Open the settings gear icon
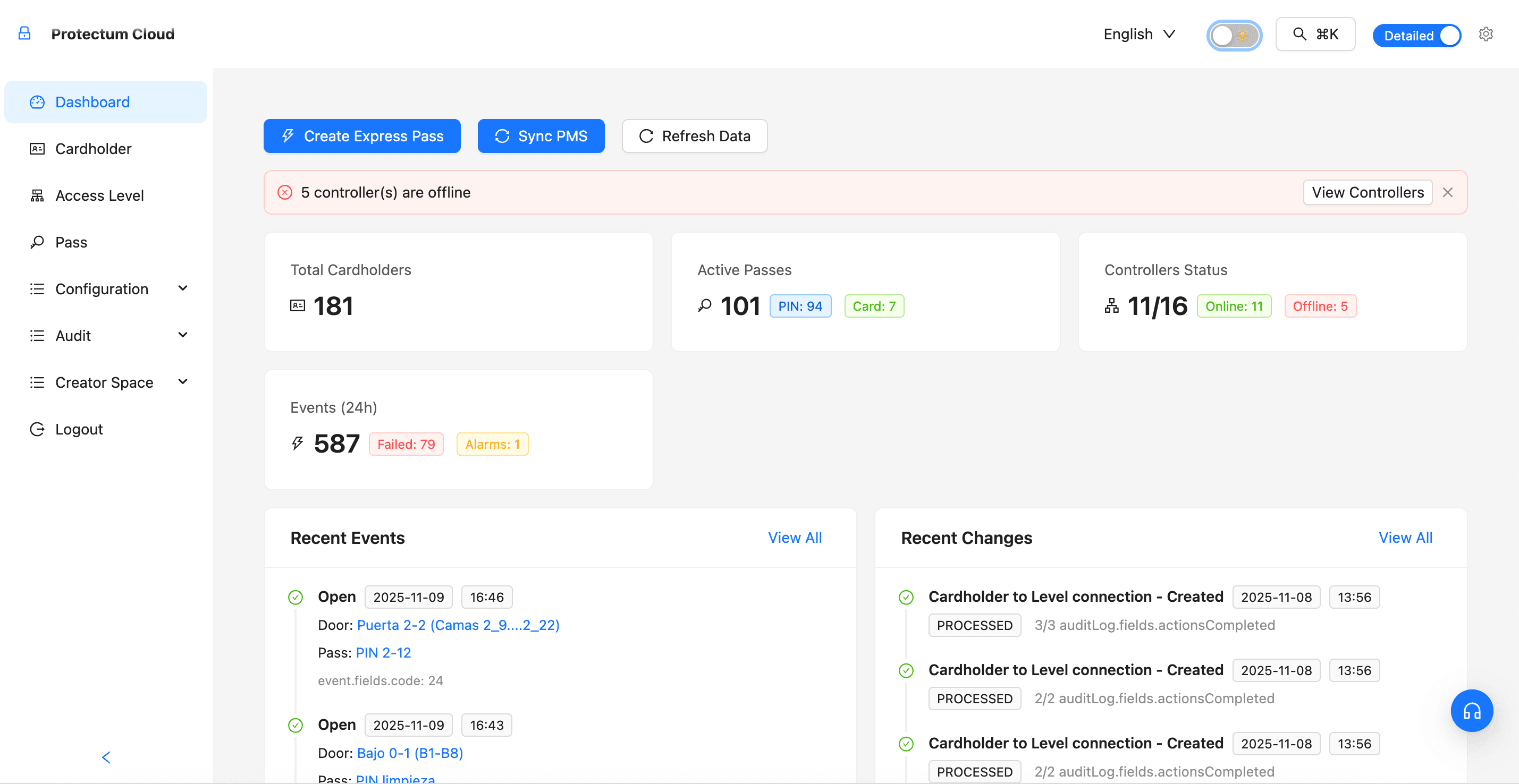Viewport: 1519px width, 784px height. pyautogui.click(x=1486, y=33)
